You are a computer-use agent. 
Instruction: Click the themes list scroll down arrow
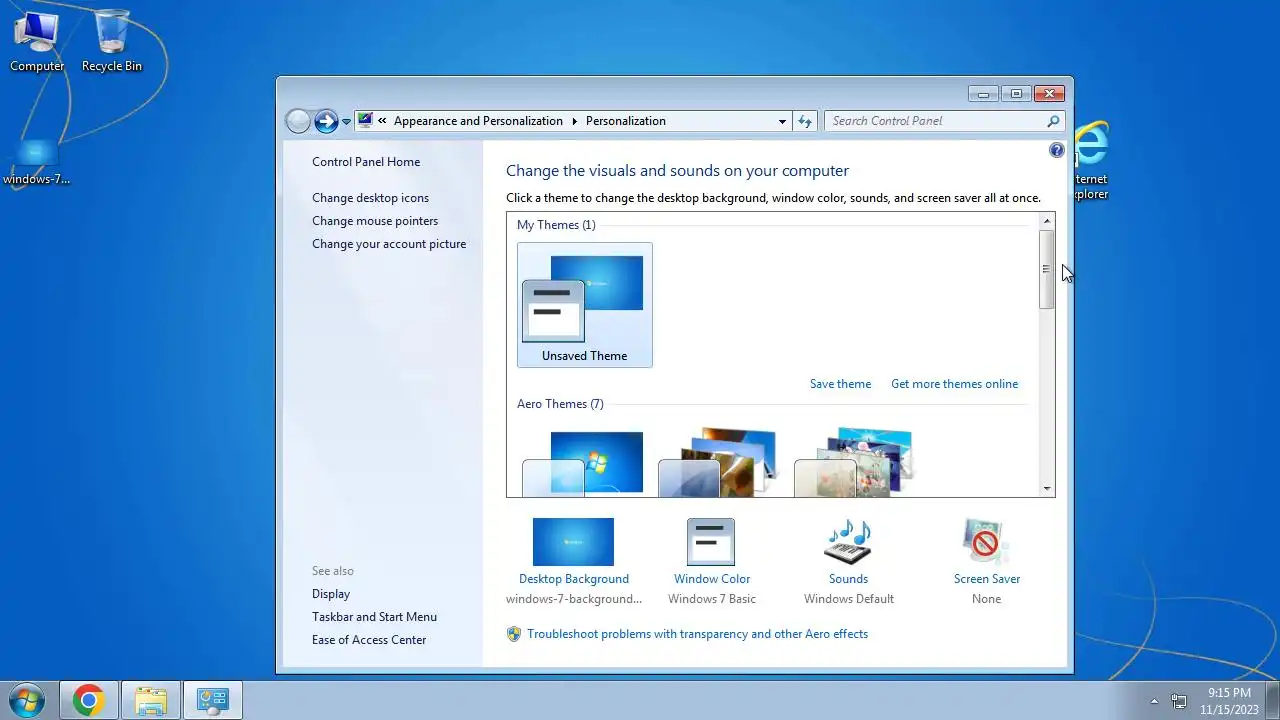(x=1047, y=488)
